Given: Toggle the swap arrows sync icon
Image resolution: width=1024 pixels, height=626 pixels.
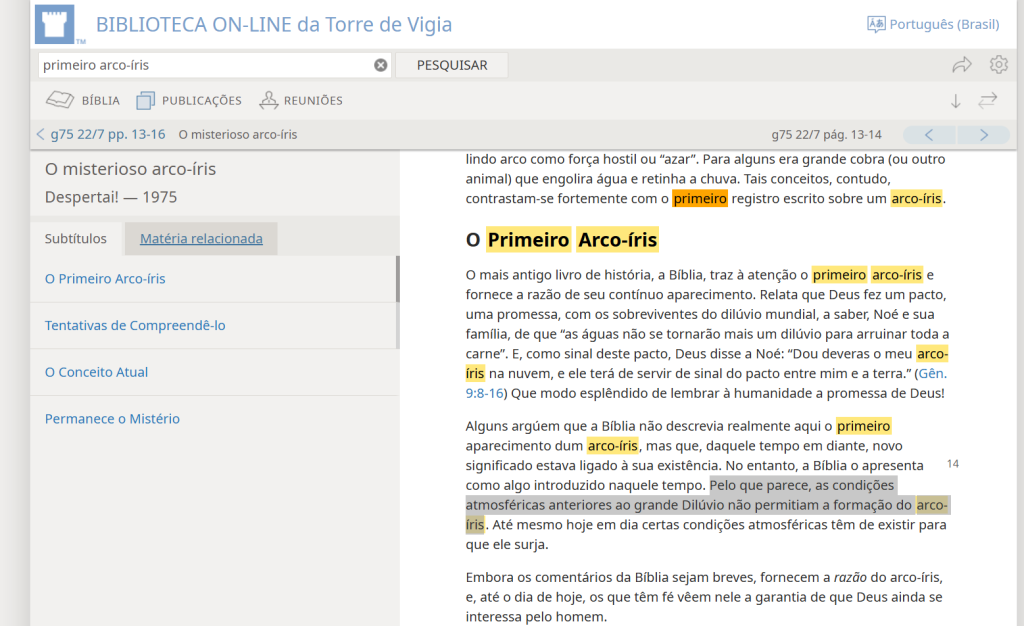Looking at the screenshot, I should click(x=988, y=100).
